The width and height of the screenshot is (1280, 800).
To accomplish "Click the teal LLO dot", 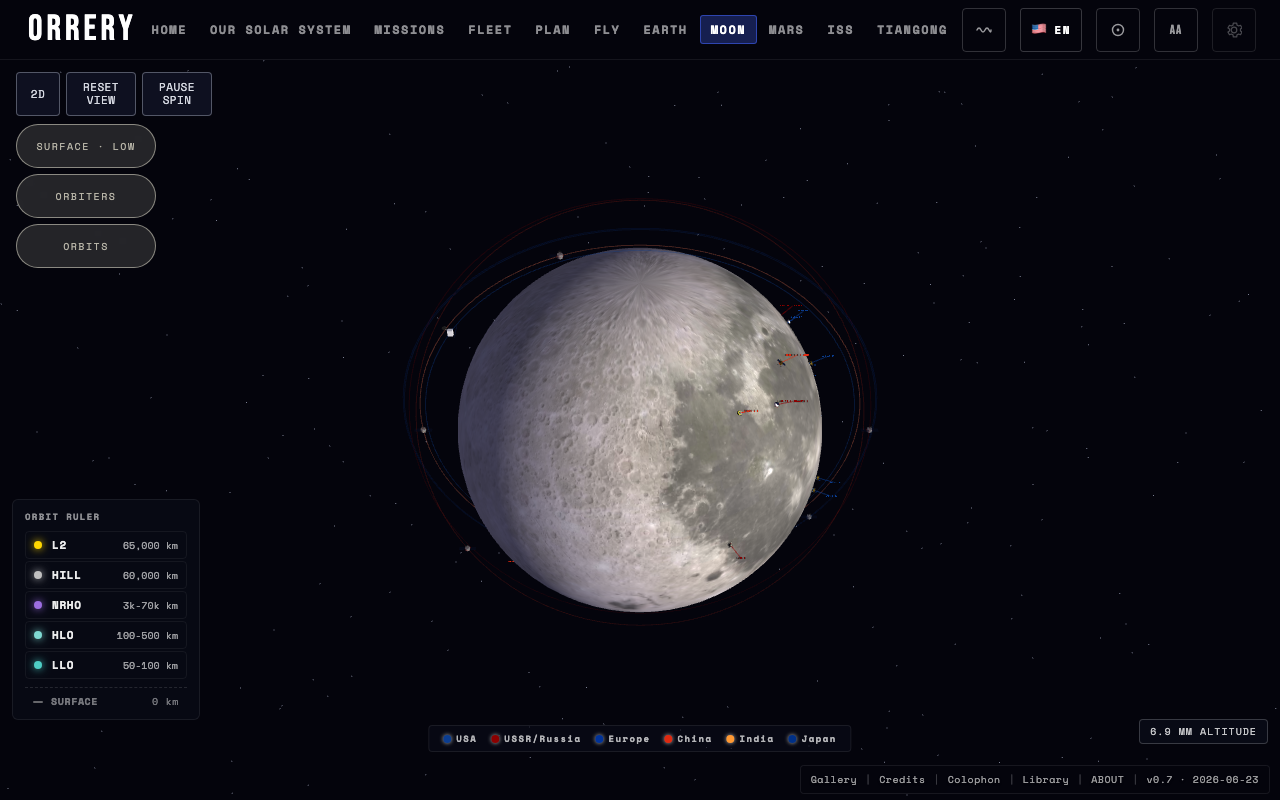I will point(38,665).
